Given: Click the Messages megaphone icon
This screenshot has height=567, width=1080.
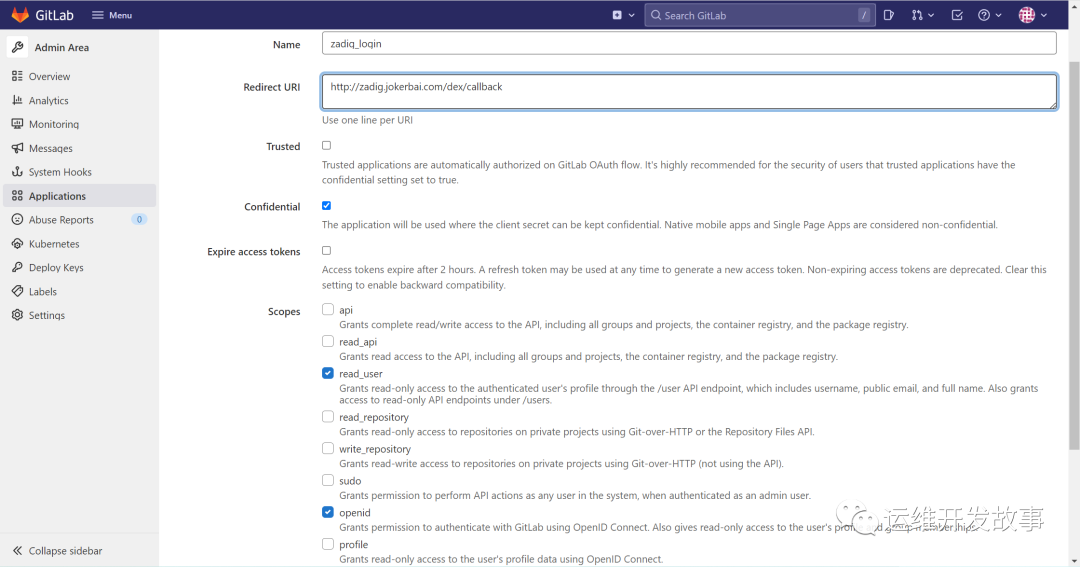Looking at the screenshot, I should tap(17, 147).
